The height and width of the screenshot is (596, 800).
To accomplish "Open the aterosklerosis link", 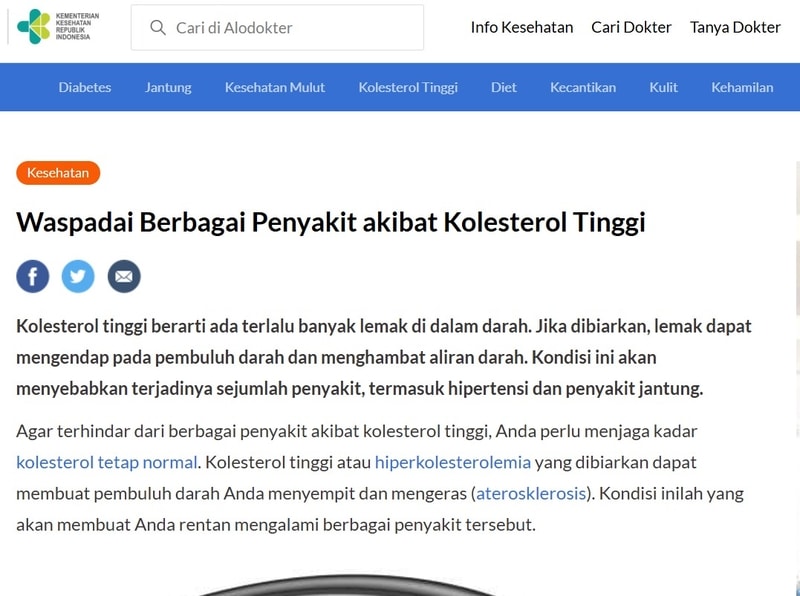I will [531, 493].
